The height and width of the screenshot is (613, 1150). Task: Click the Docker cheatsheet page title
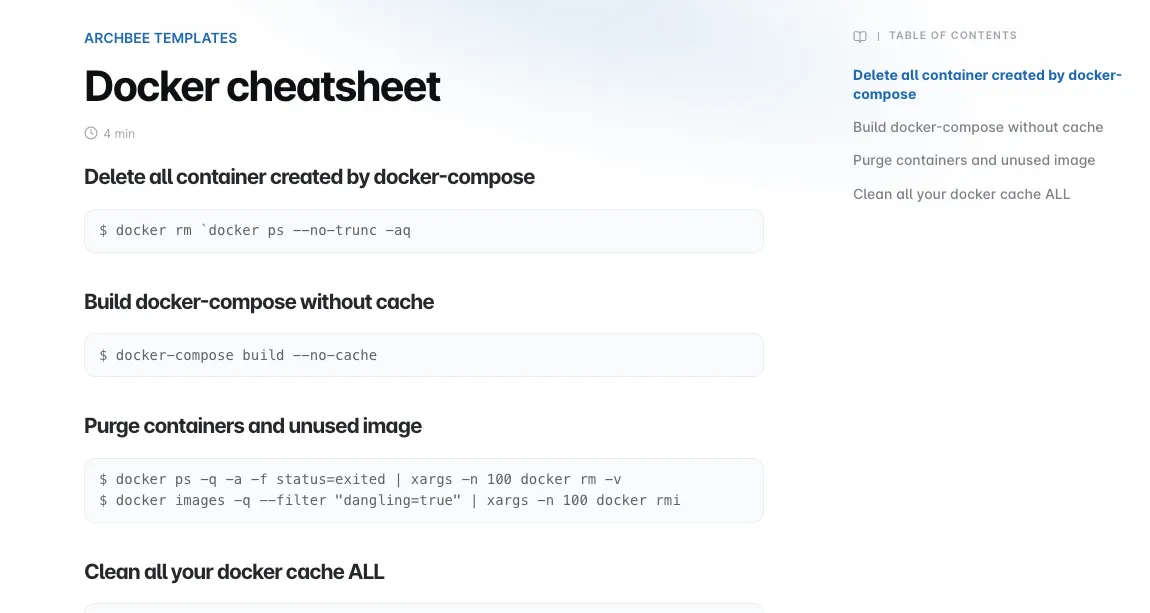pyautogui.click(x=262, y=87)
